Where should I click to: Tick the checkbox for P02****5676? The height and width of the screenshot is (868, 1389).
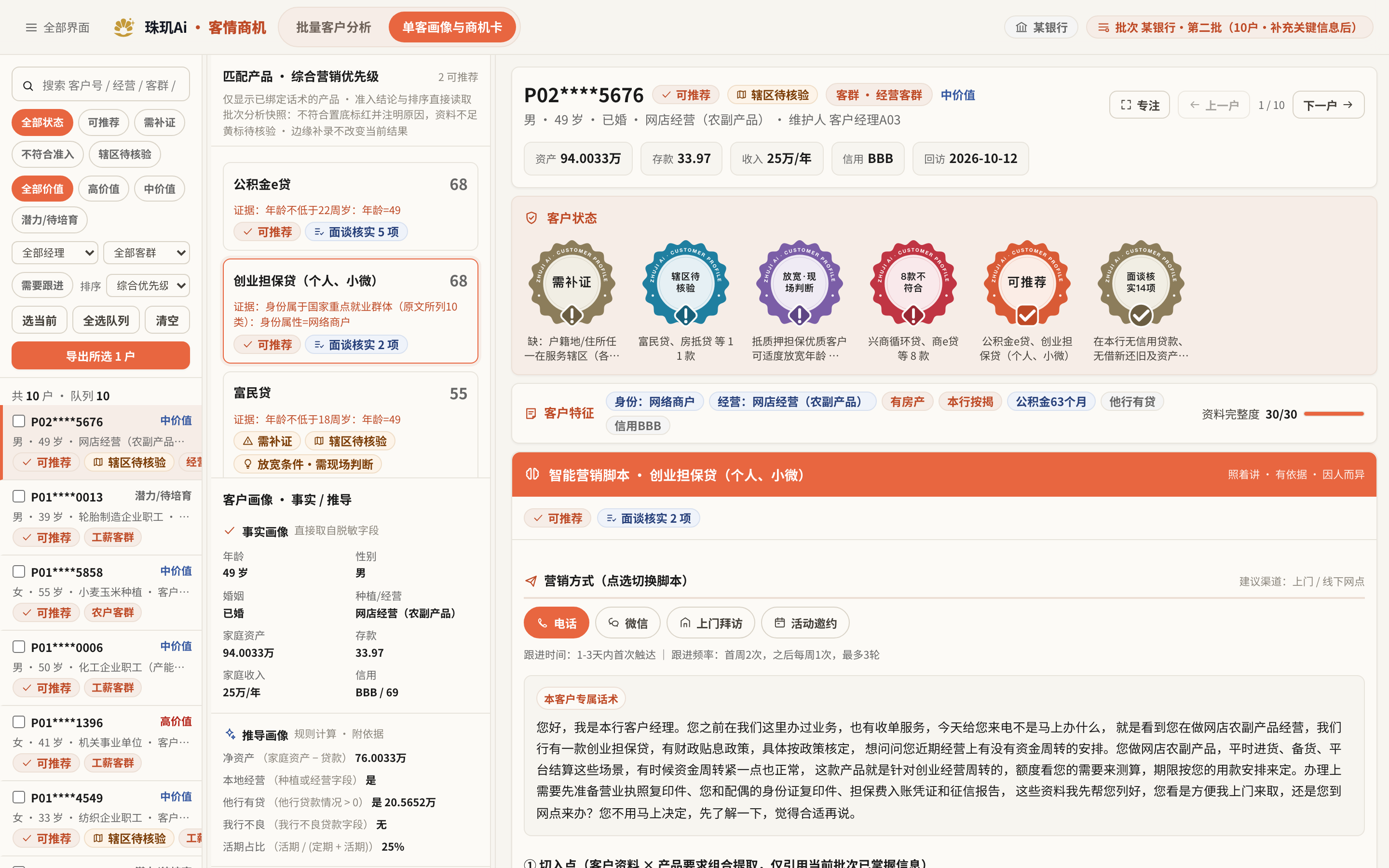pos(19,421)
